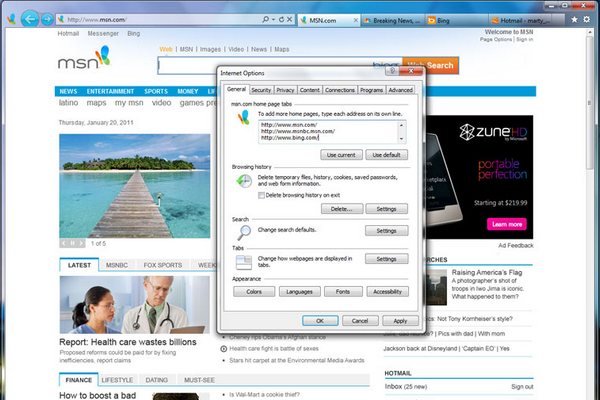Screen dimensions: 600x400
Task: Open Browsing history Settings button
Action: 386,209
